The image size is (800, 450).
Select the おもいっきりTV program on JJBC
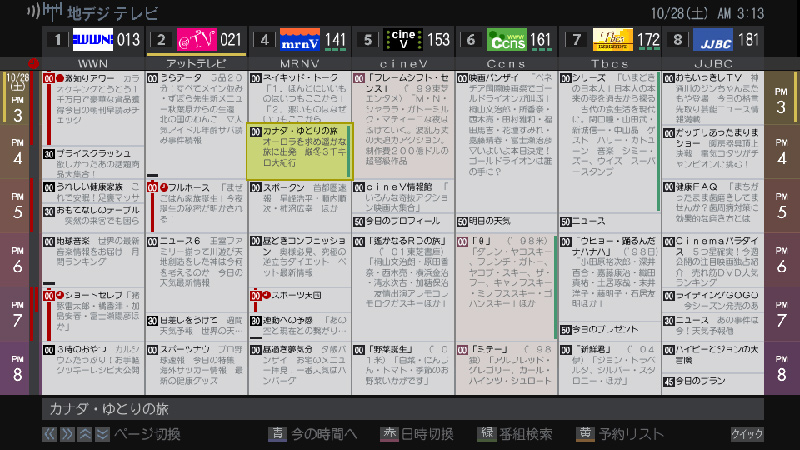pos(713,98)
